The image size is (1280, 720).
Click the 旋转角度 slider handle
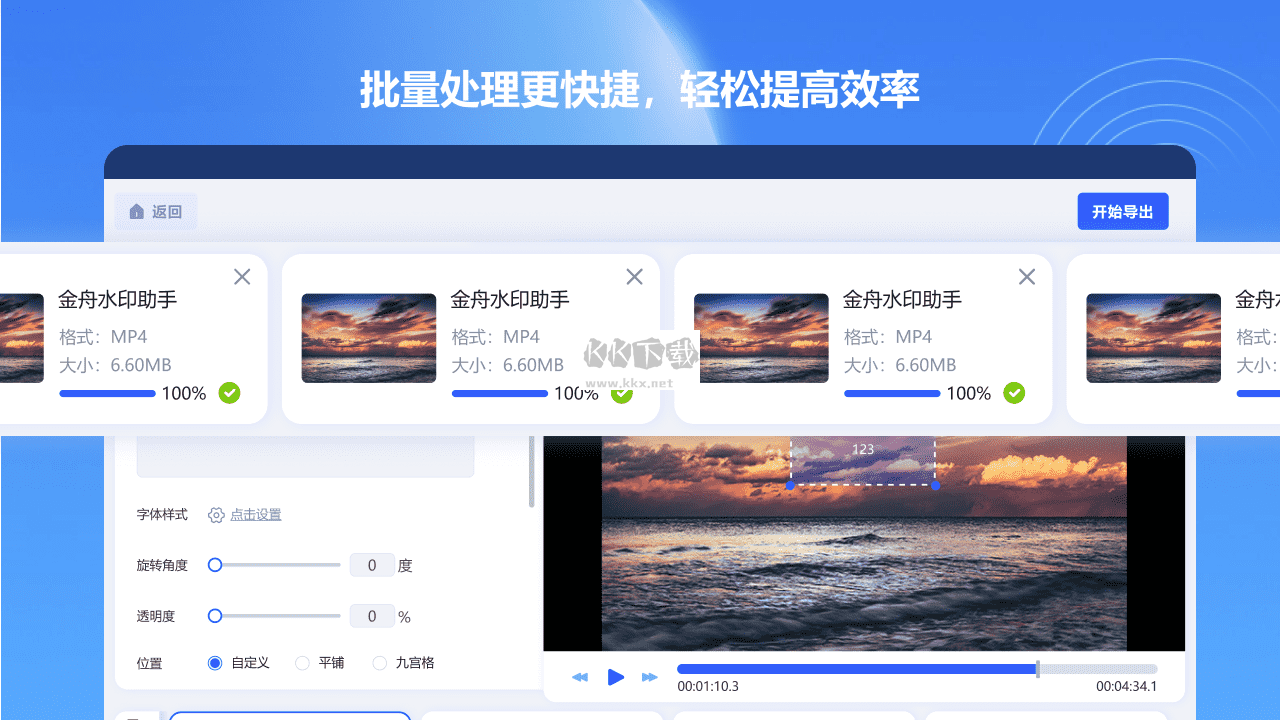214,564
